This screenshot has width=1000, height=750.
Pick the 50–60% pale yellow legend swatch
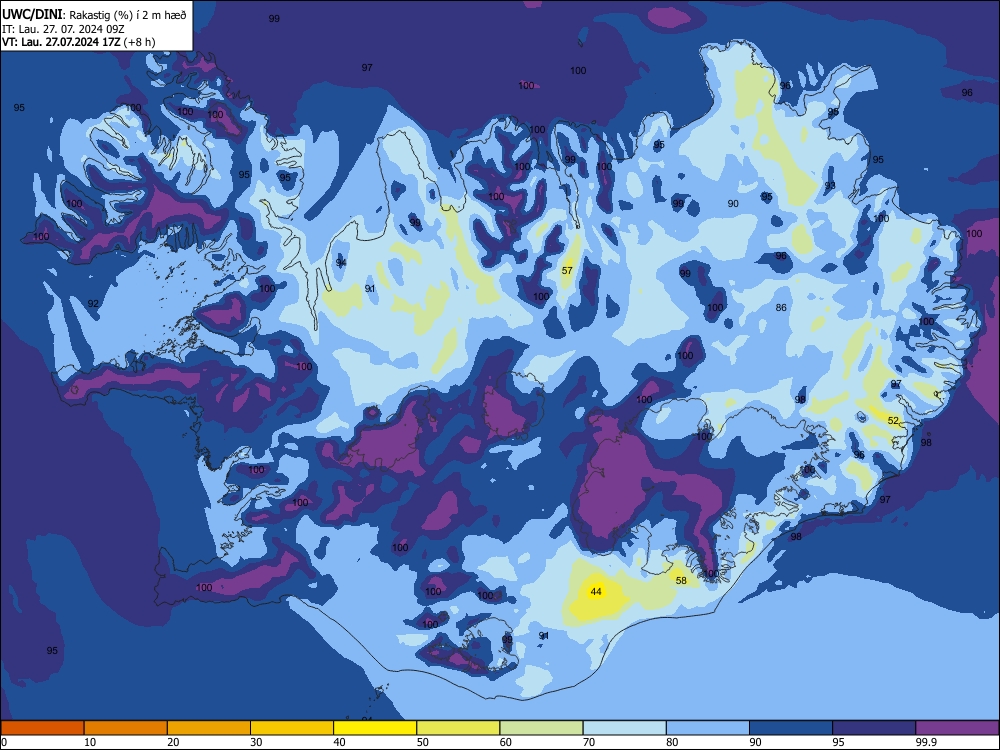coord(458,728)
